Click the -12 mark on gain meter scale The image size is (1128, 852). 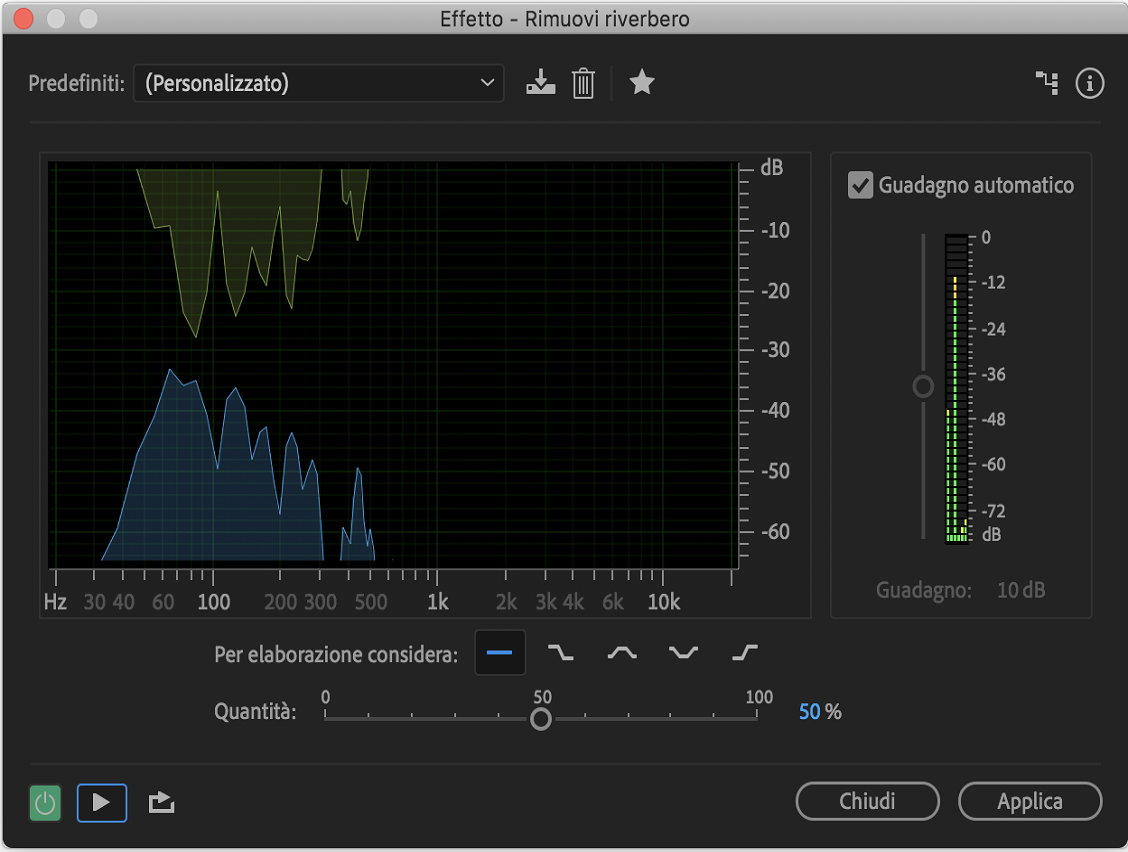[x=993, y=283]
